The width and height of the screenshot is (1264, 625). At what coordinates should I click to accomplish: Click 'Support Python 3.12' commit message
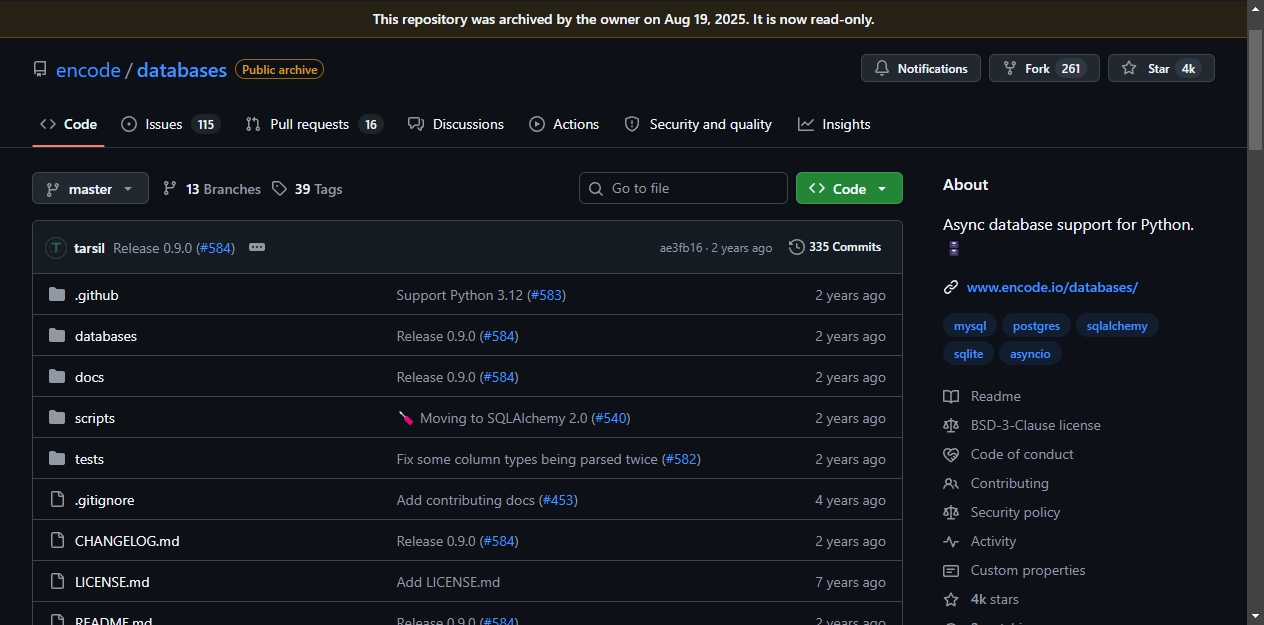[459, 295]
